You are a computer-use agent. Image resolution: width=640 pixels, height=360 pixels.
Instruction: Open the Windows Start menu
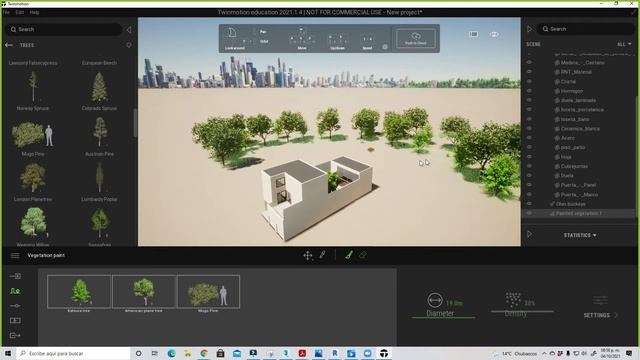[x=8, y=353]
